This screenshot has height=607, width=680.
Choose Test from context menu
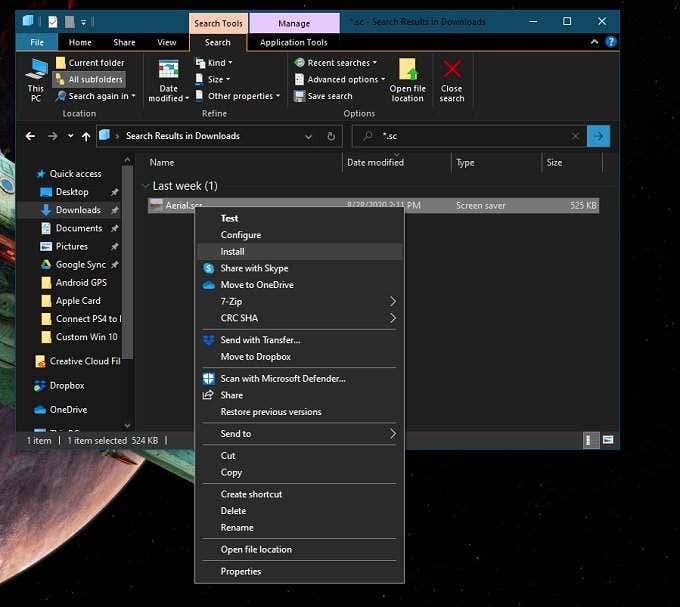[x=299, y=219]
